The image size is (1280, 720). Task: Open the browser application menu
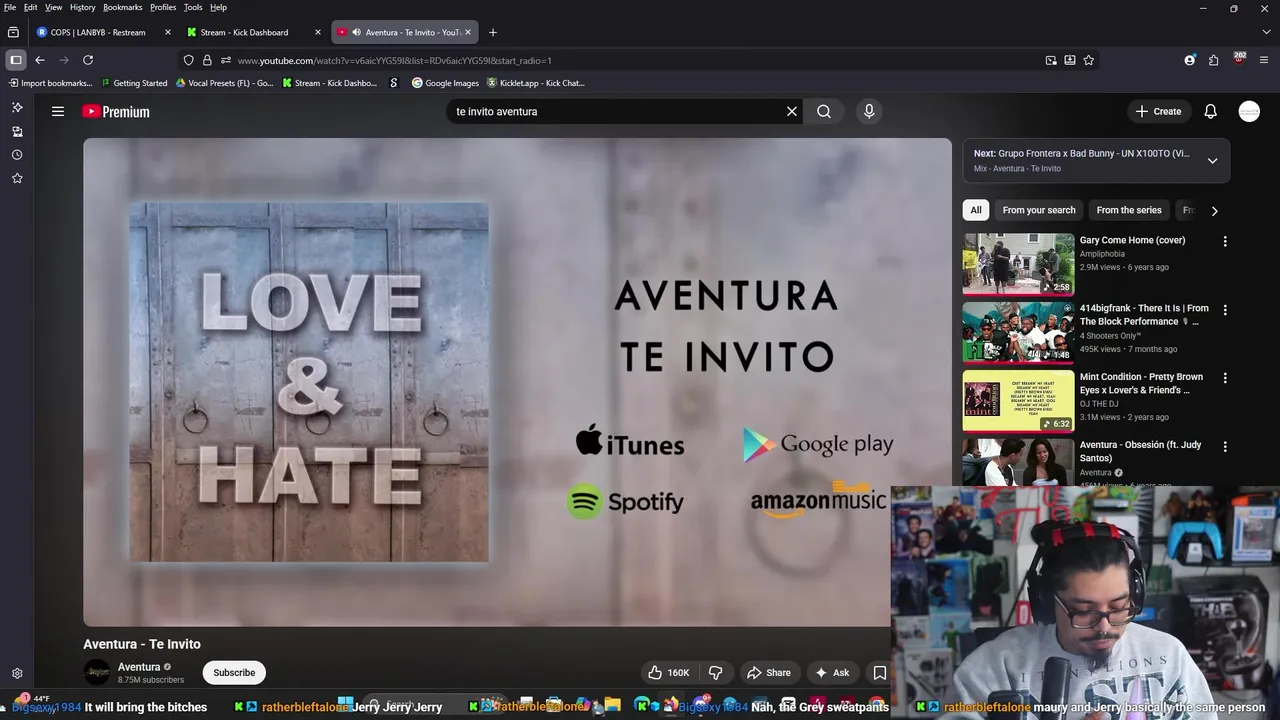[1264, 60]
